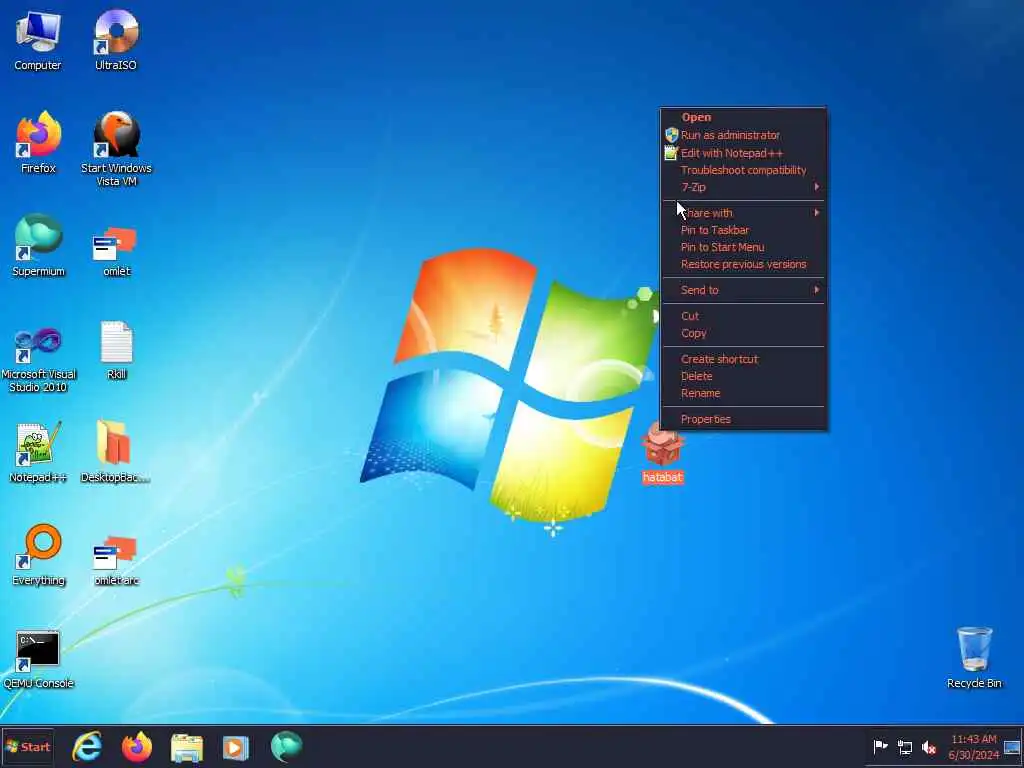The image size is (1024, 768).
Task: Choose Rename in the context menu
Action: point(744,393)
